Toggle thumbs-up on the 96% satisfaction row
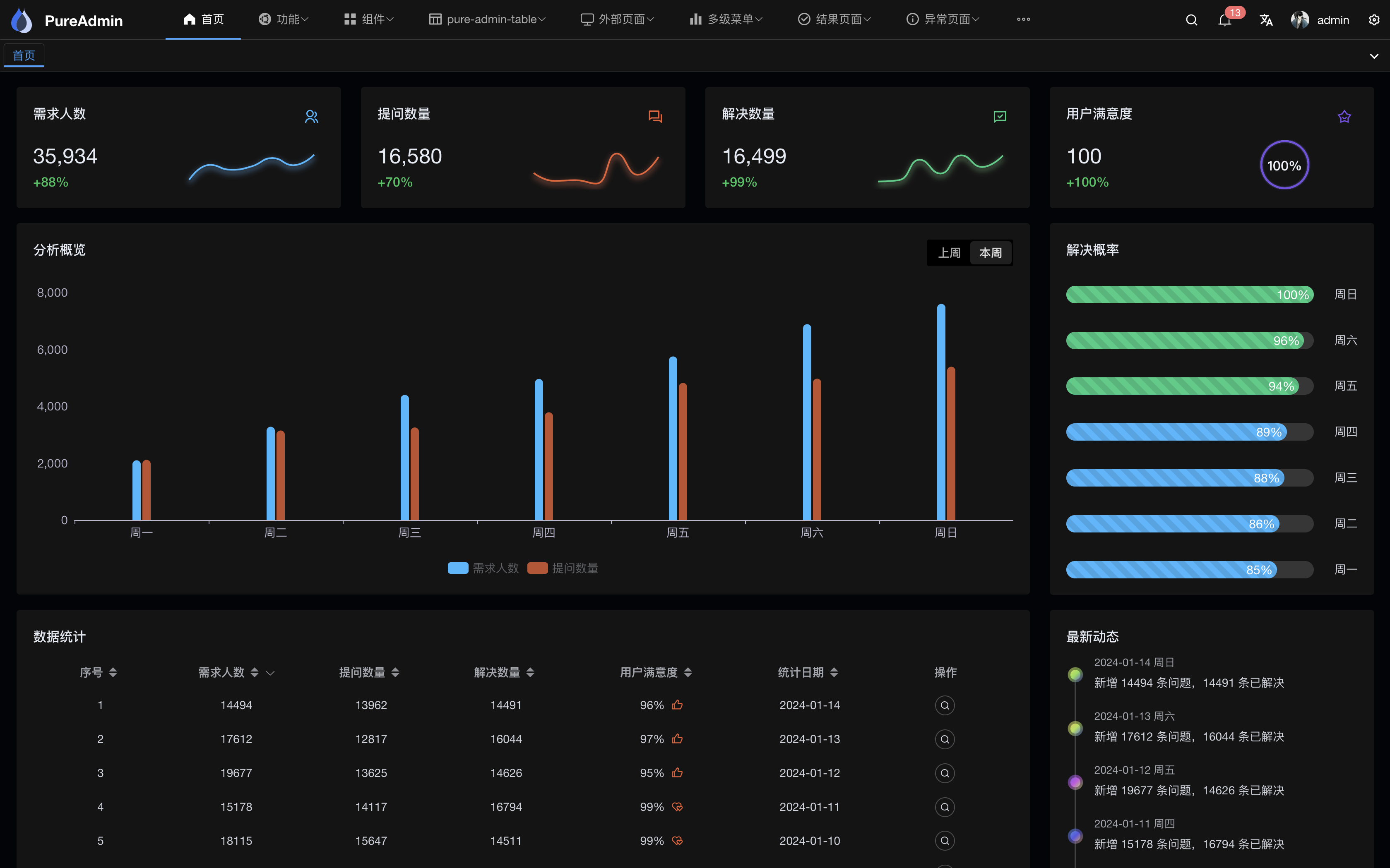 677,705
